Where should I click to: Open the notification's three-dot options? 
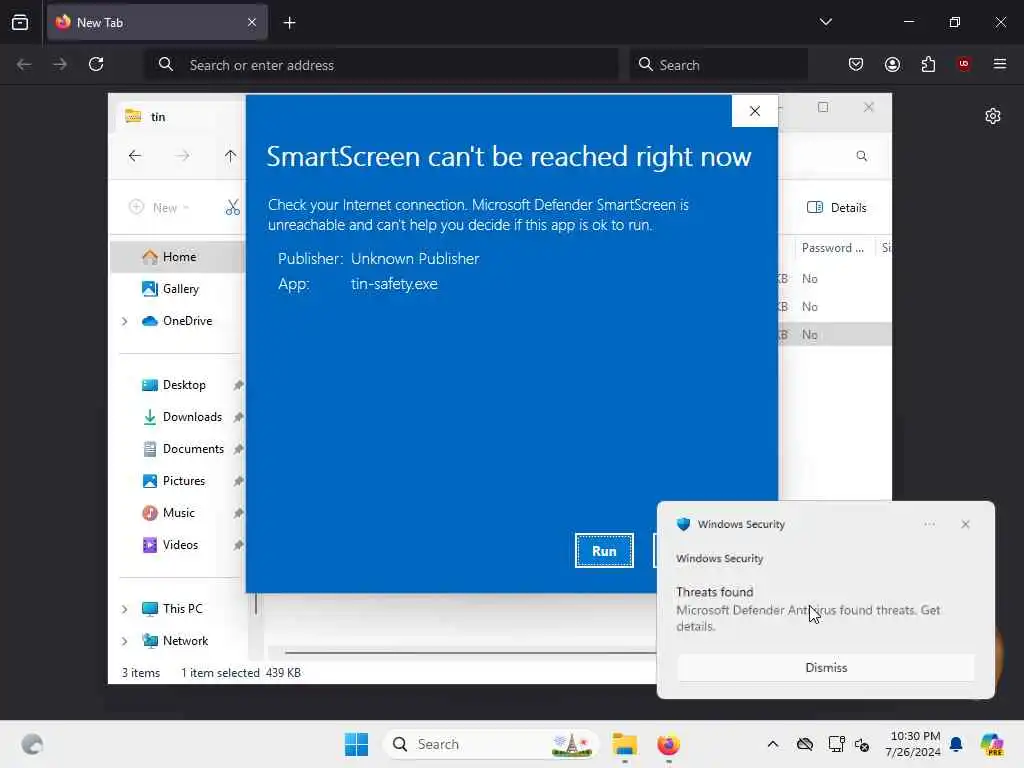coord(929,524)
